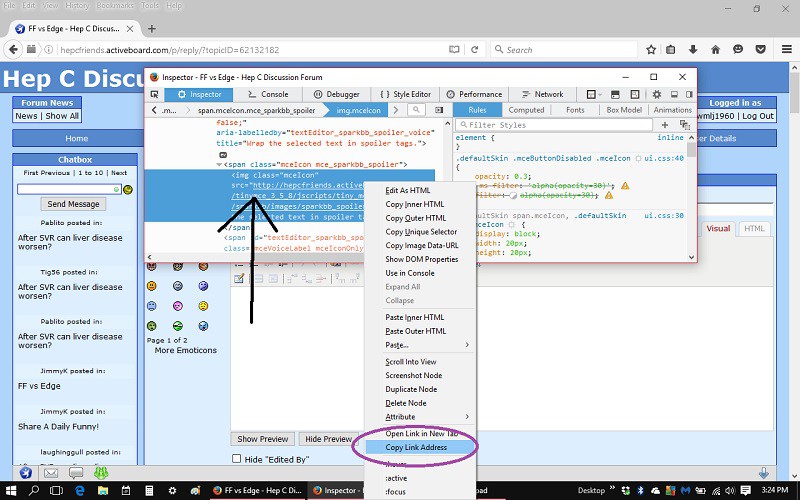Image resolution: width=800 pixels, height=500 pixels.
Task: Select Copy Link Address menu item
Action: (x=416, y=447)
